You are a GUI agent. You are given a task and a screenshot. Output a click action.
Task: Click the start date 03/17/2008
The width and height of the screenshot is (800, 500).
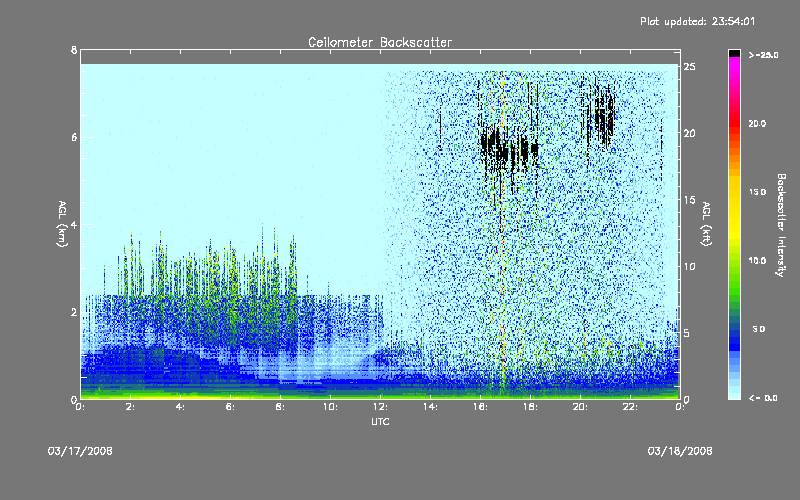[x=80, y=451]
